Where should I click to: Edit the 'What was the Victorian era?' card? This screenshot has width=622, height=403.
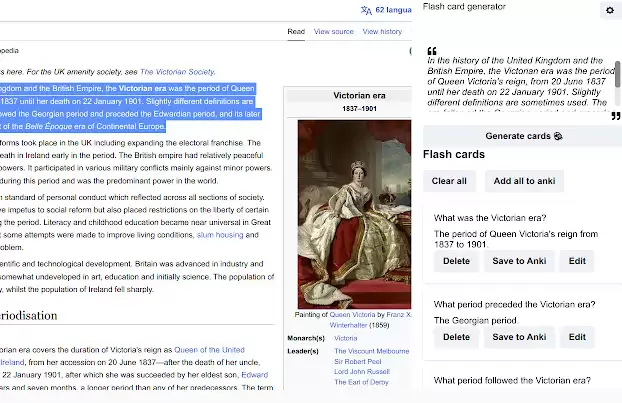577,261
